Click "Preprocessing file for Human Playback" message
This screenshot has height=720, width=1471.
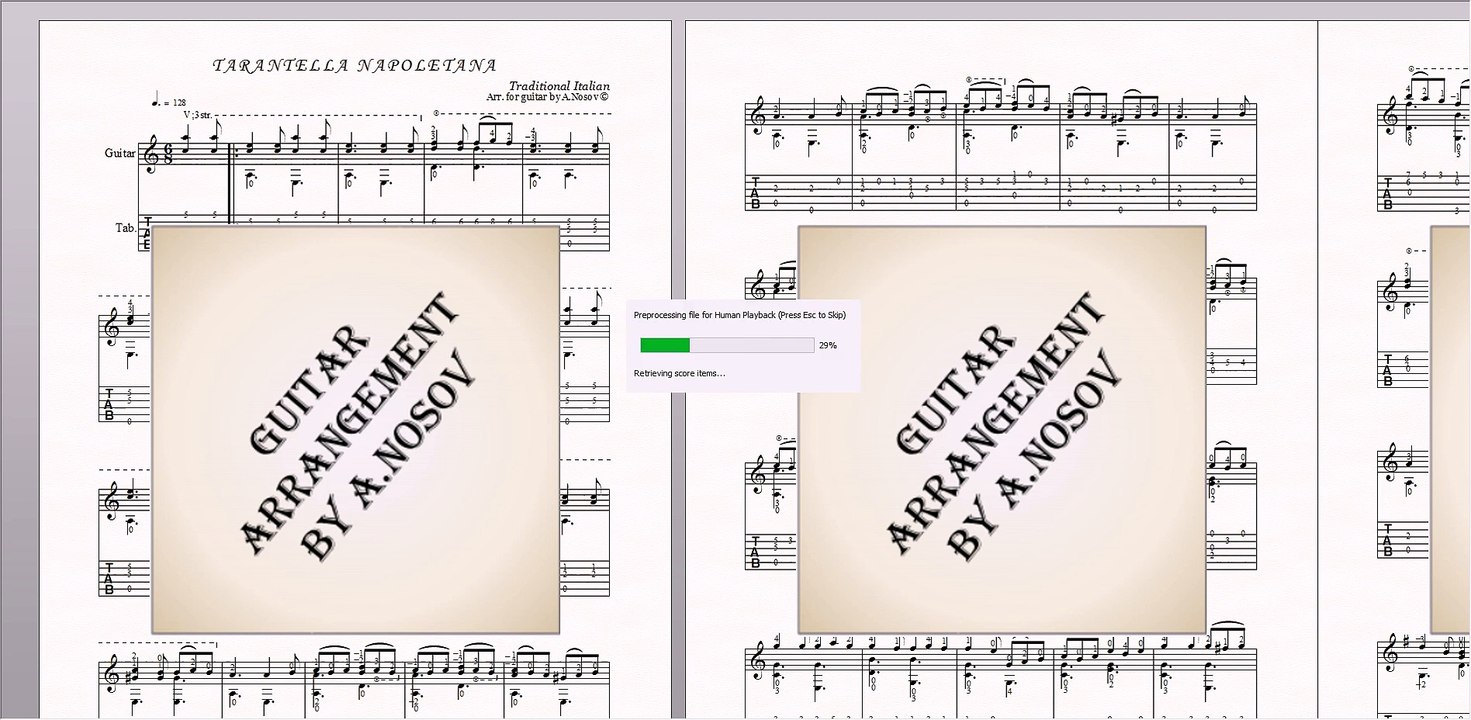[740, 315]
